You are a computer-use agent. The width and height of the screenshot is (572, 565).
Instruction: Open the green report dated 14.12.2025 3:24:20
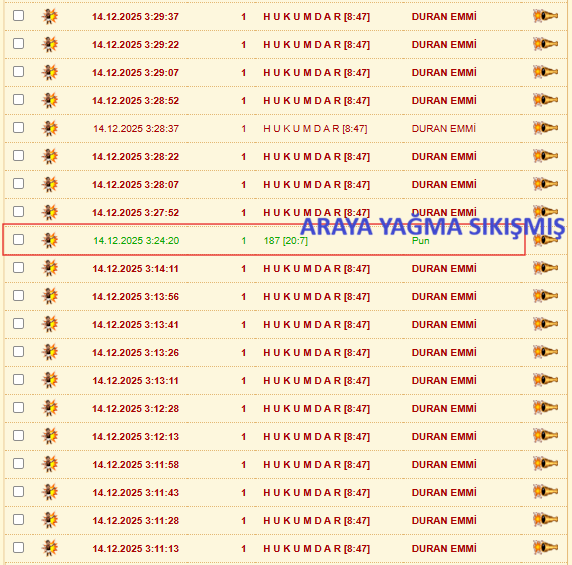tap(136, 241)
